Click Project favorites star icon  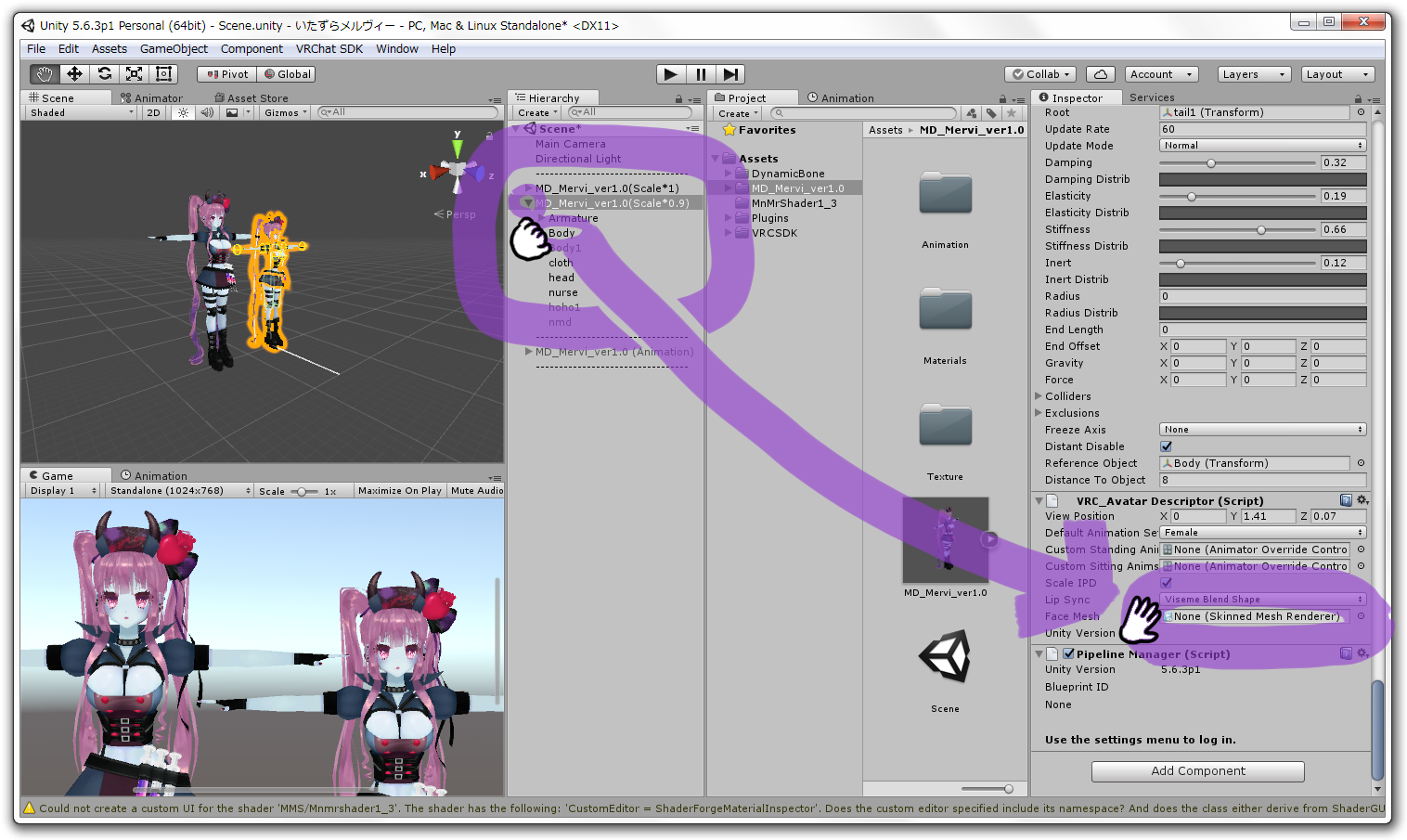[x=1012, y=113]
